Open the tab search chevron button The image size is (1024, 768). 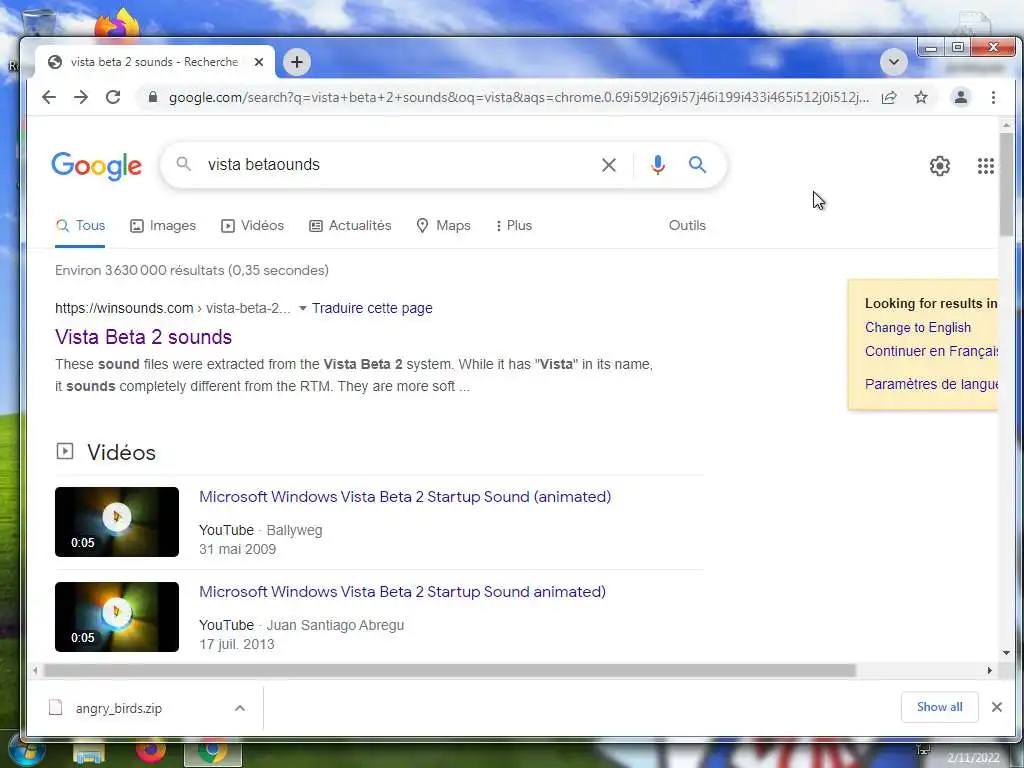(893, 62)
